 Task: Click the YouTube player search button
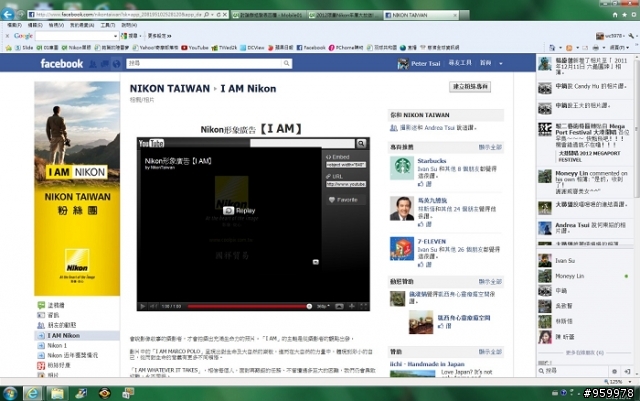click(361, 143)
